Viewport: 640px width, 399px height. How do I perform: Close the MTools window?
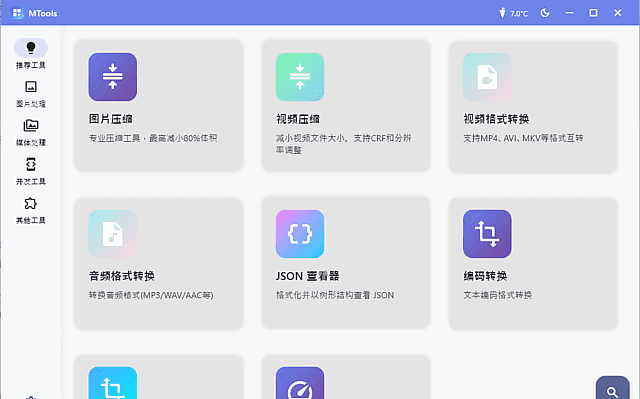pyautogui.click(x=618, y=13)
